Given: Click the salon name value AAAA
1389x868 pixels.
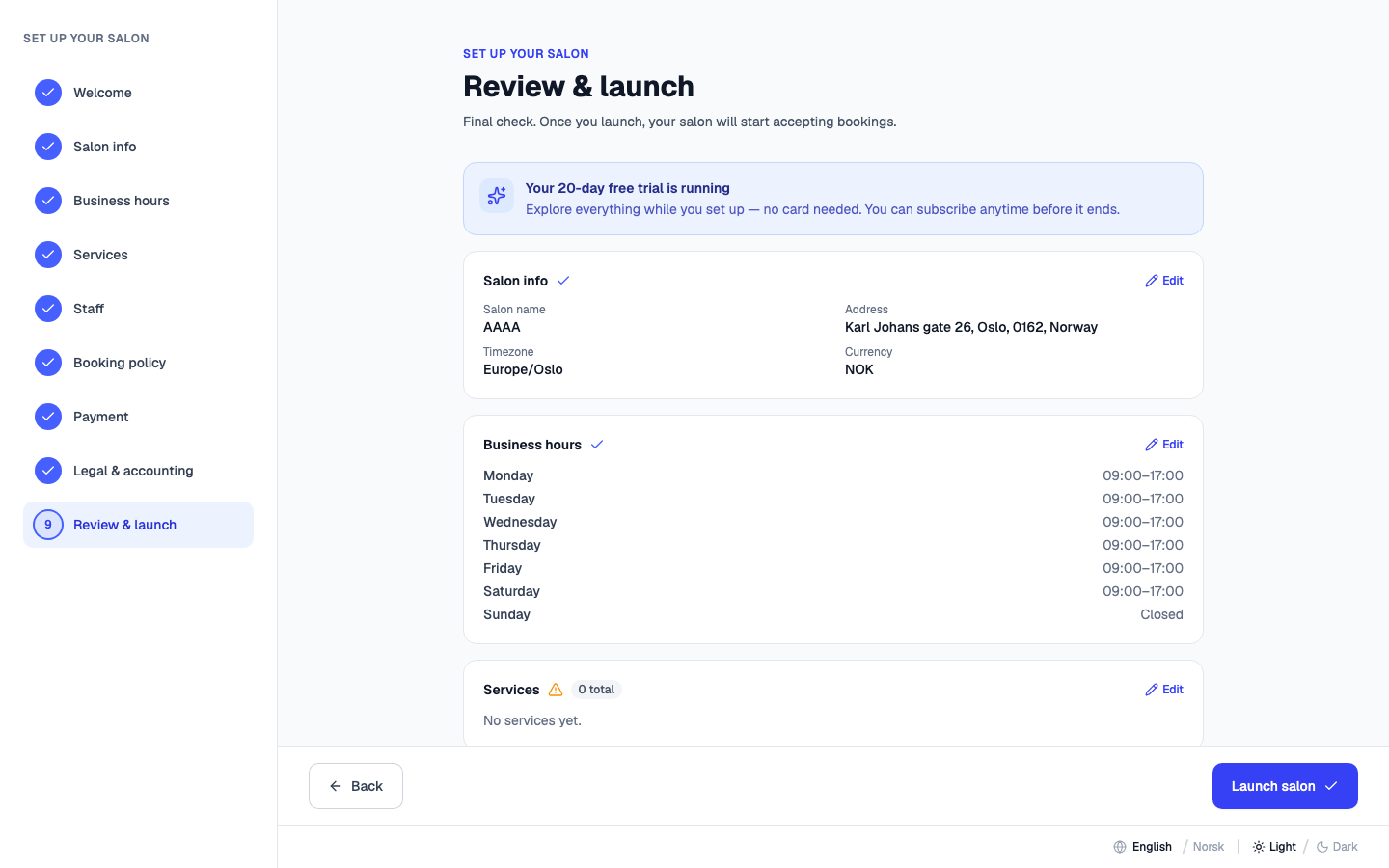Looking at the screenshot, I should [502, 327].
